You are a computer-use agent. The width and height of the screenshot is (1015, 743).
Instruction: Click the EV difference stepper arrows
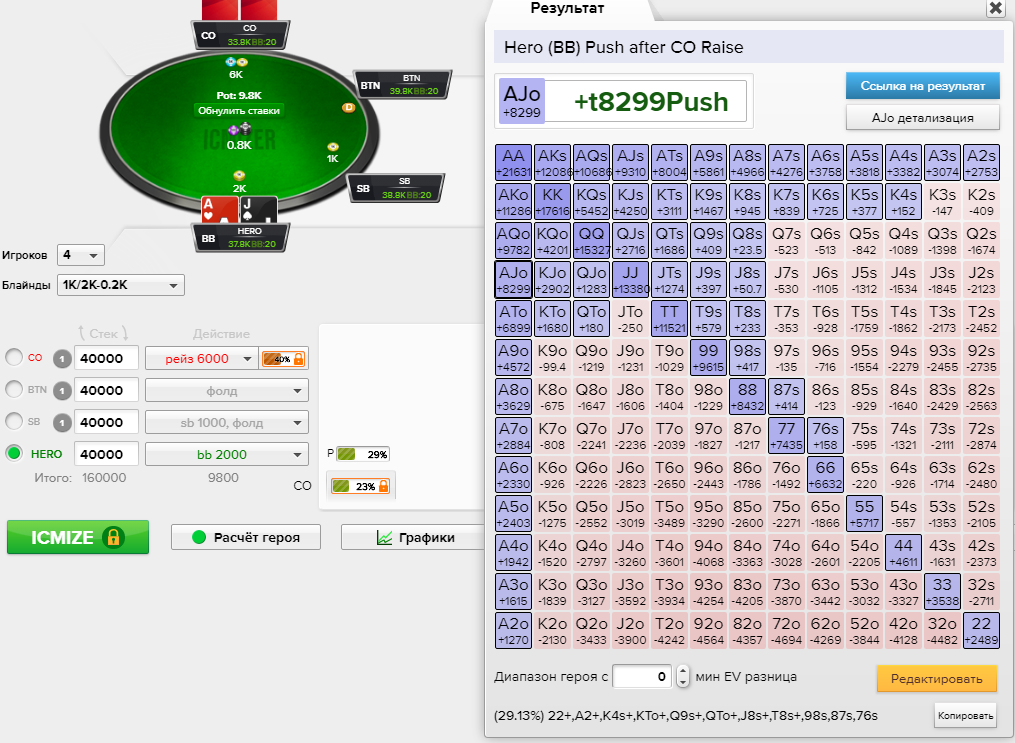pyautogui.click(x=683, y=676)
